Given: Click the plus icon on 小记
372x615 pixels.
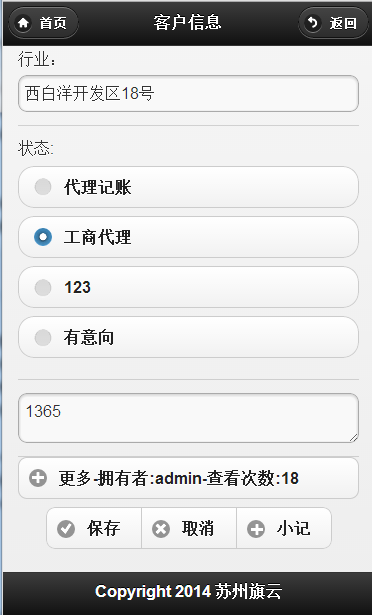Looking at the screenshot, I should [256, 528].
